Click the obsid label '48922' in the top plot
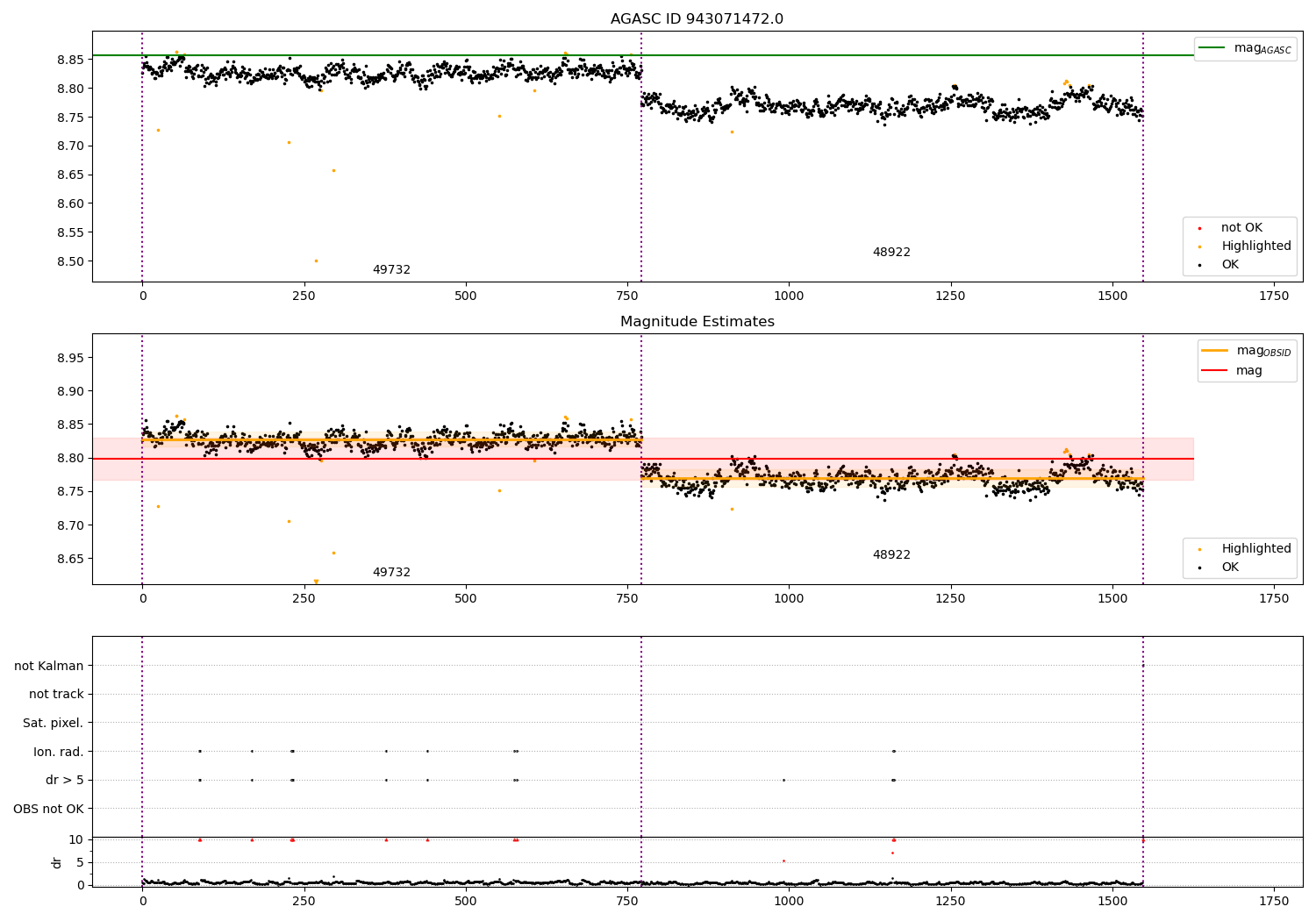 point(891,253)
